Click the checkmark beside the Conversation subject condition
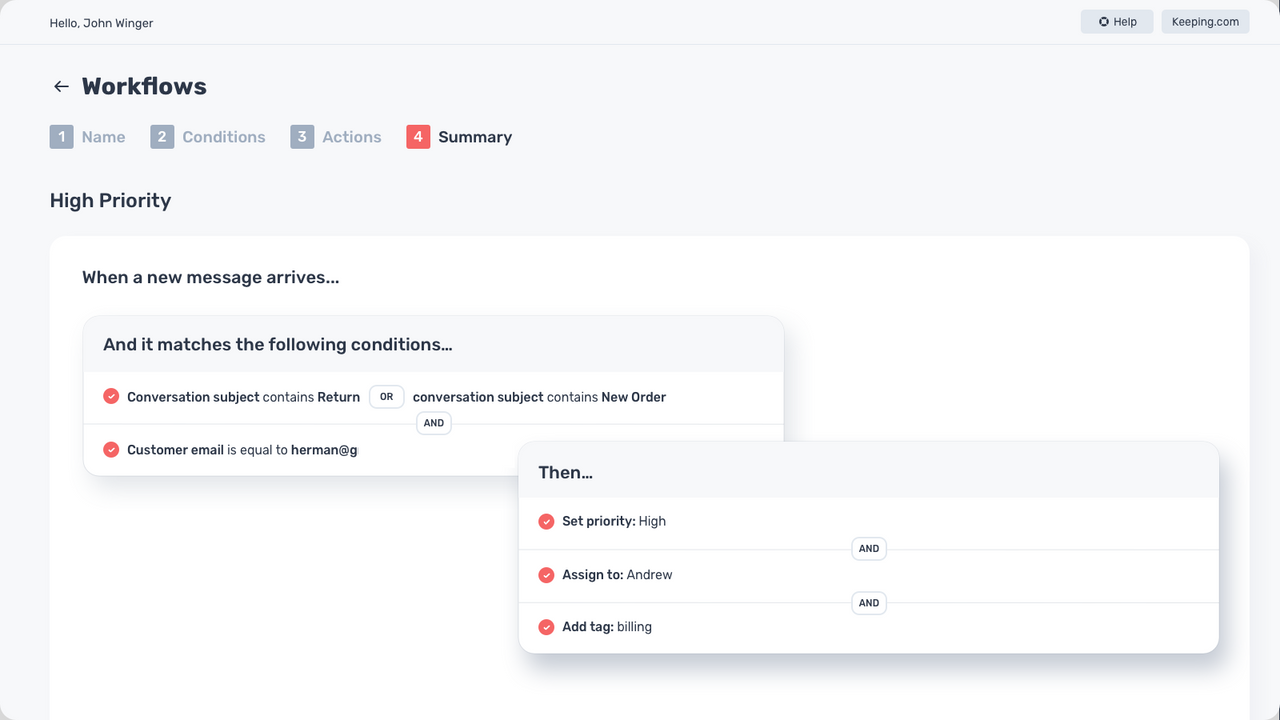1280x720 pixels. (x=111, y=396)
